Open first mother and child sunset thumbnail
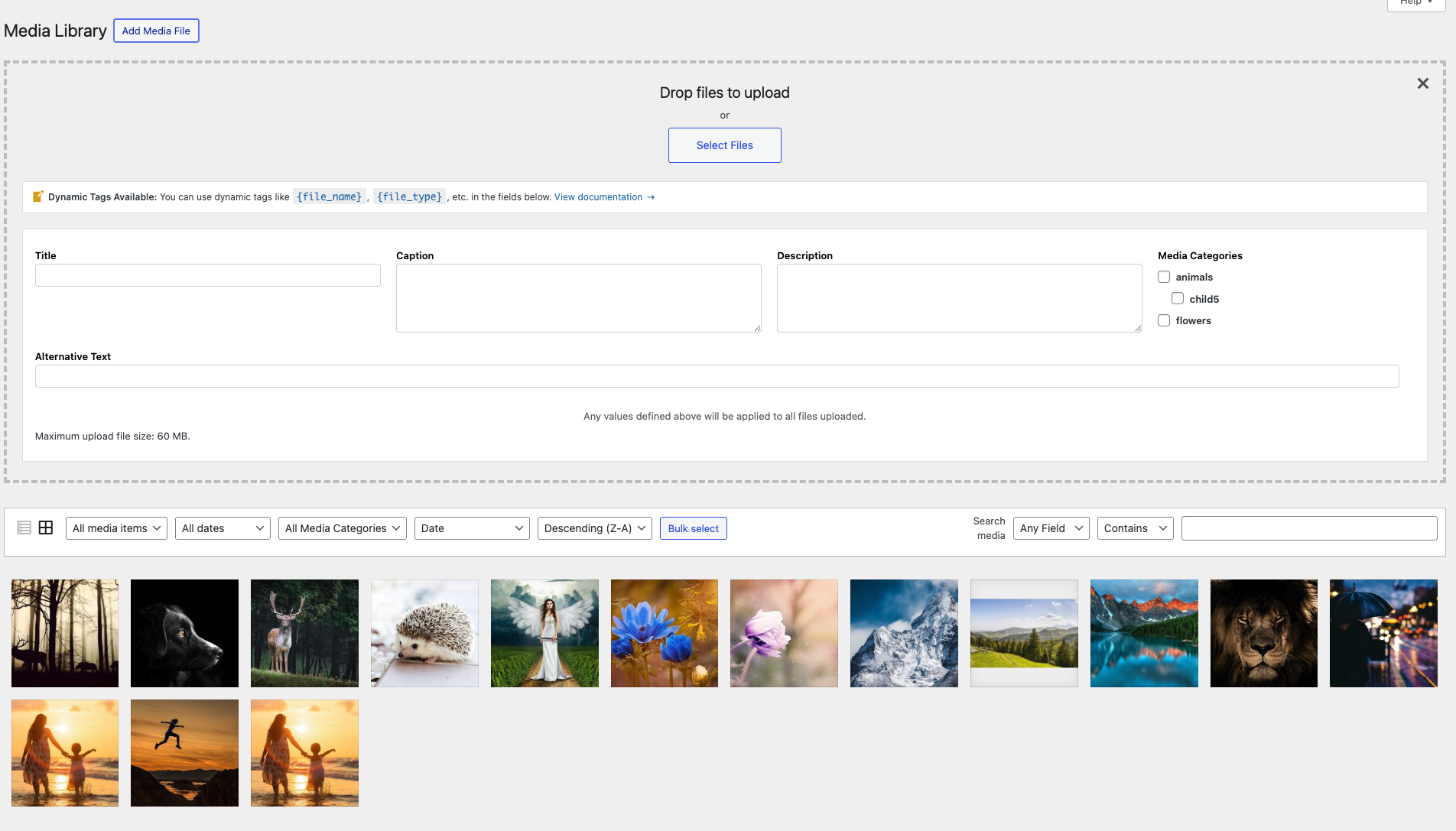 65,753
